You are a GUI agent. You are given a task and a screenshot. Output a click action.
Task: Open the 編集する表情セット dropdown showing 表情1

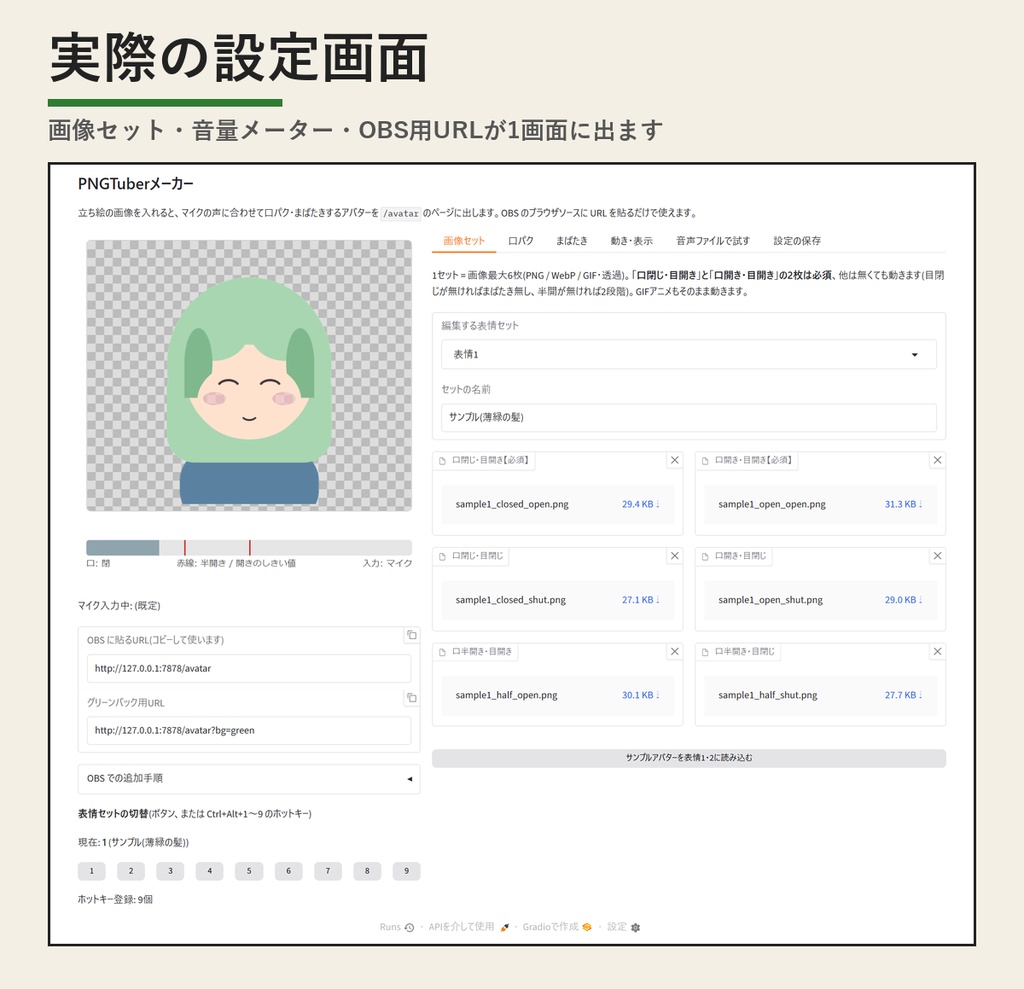[x=688, y=354]
